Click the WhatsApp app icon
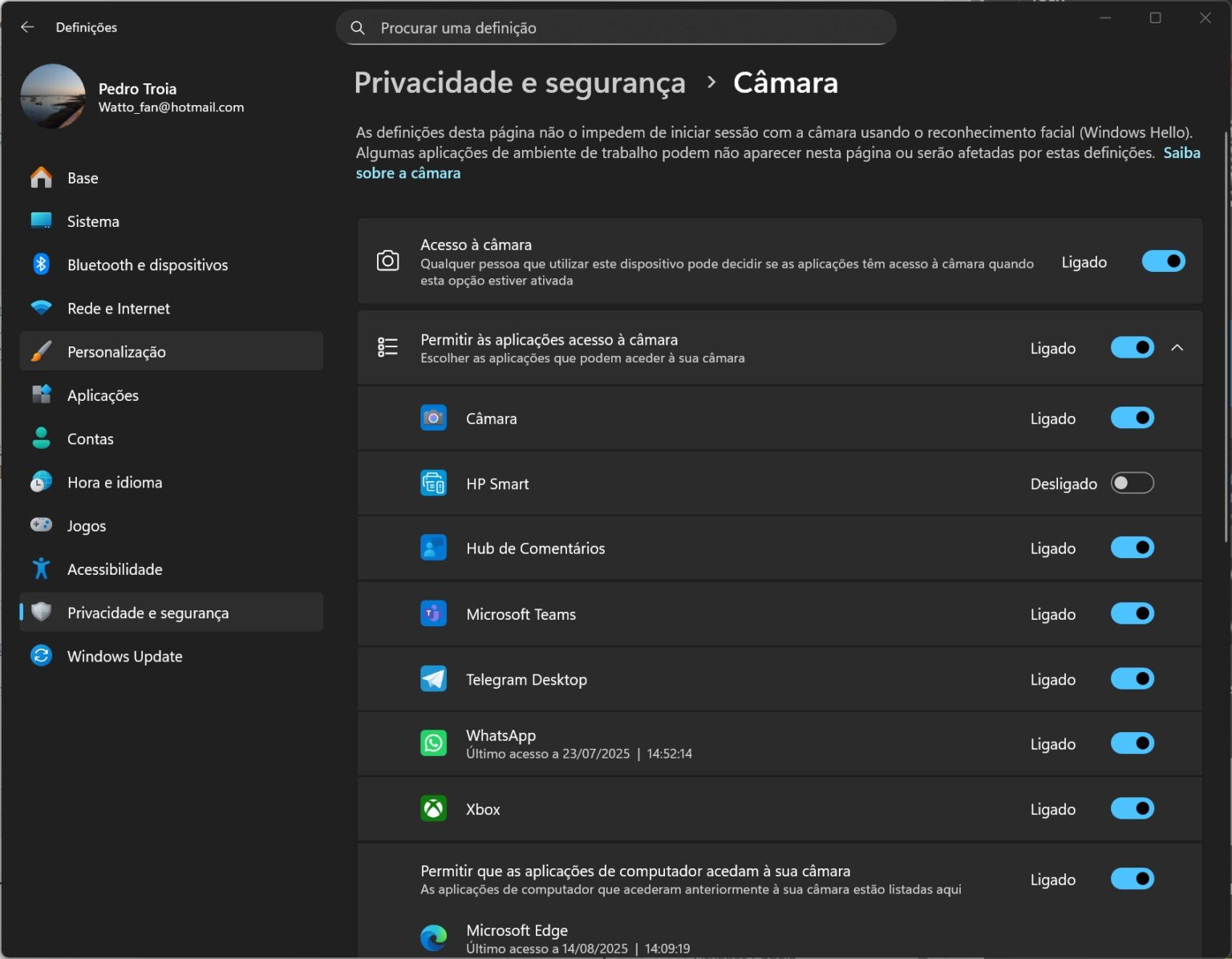 (x=434, y=743)
